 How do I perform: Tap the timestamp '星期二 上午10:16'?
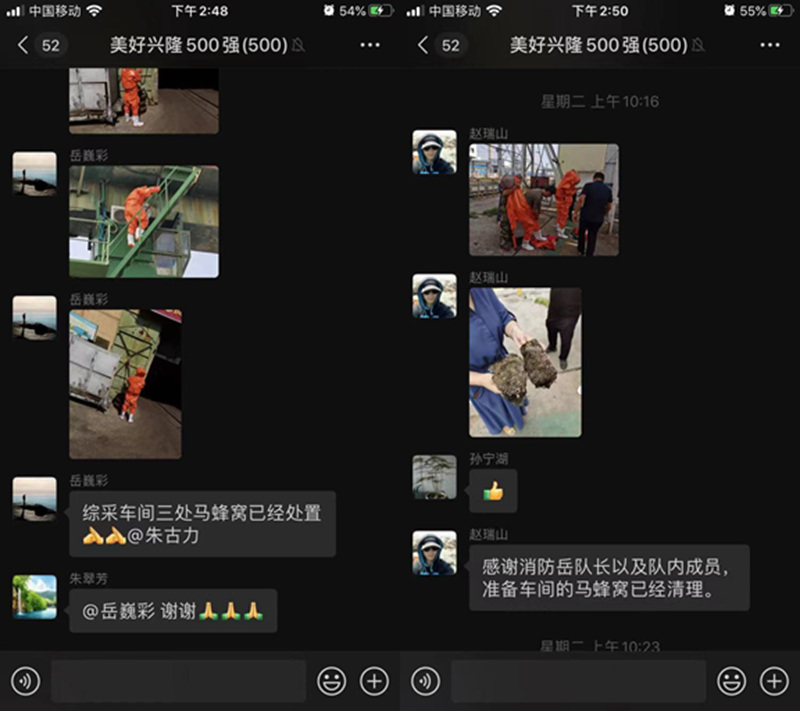coord(600,101)
